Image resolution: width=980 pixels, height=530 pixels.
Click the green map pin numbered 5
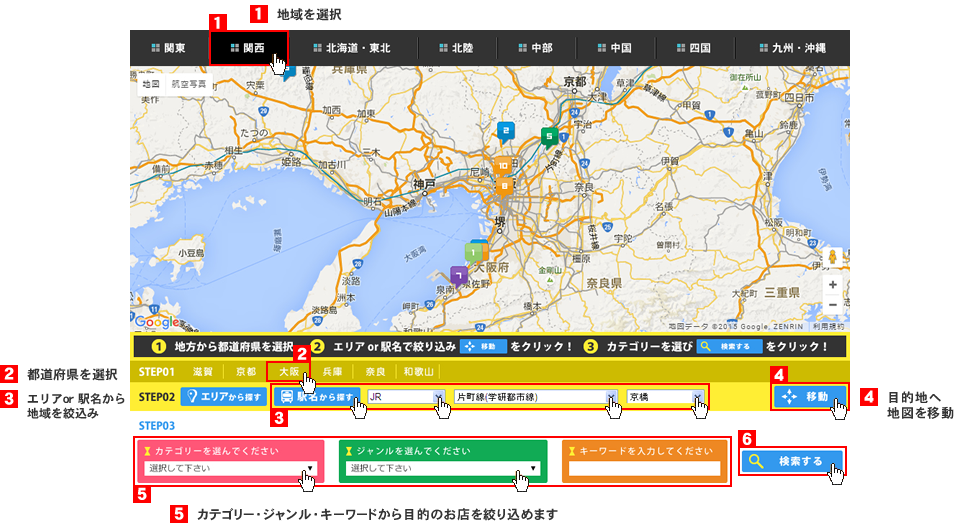(548, 136)
